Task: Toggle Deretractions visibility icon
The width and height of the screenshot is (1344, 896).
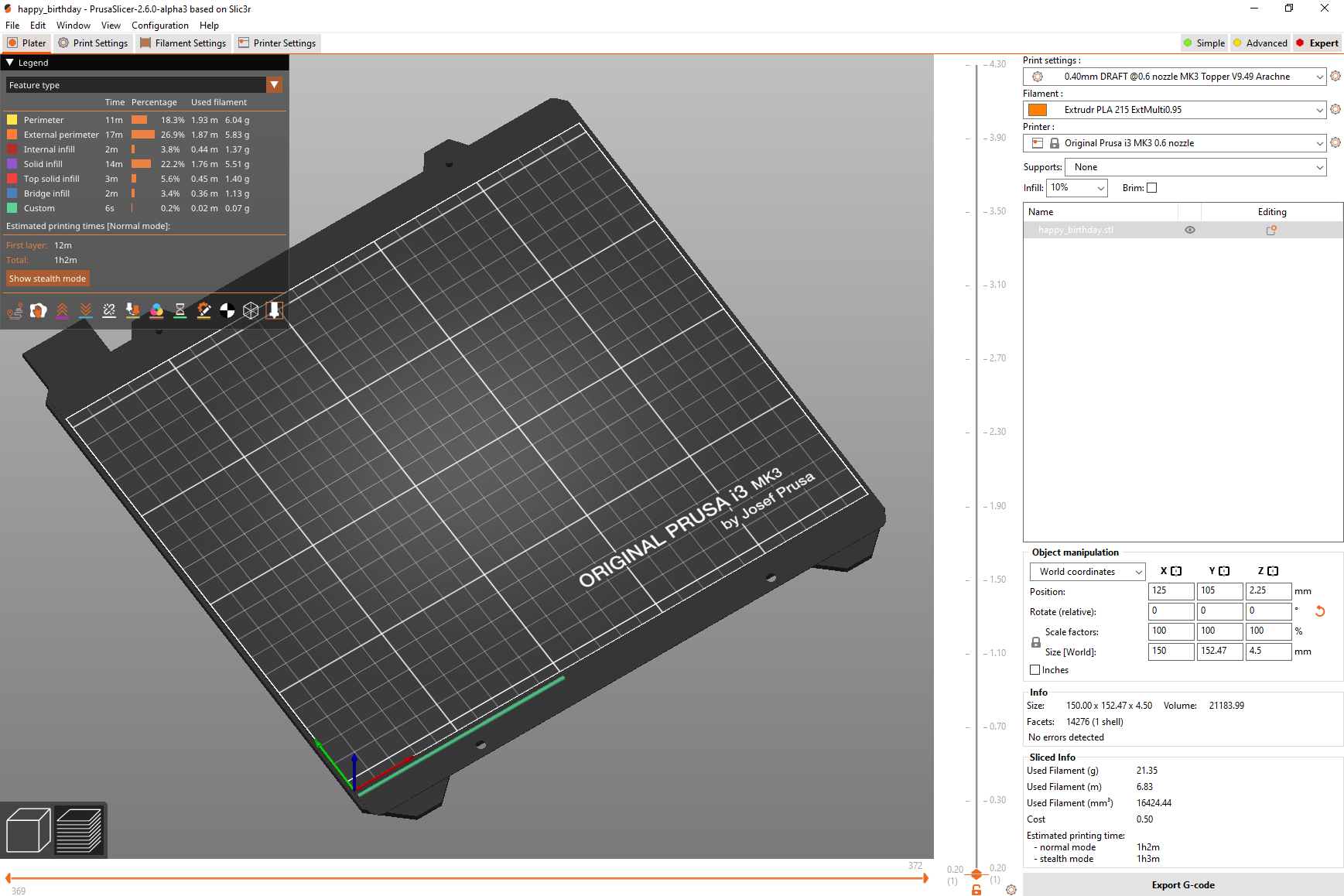Action: point(86,311)
